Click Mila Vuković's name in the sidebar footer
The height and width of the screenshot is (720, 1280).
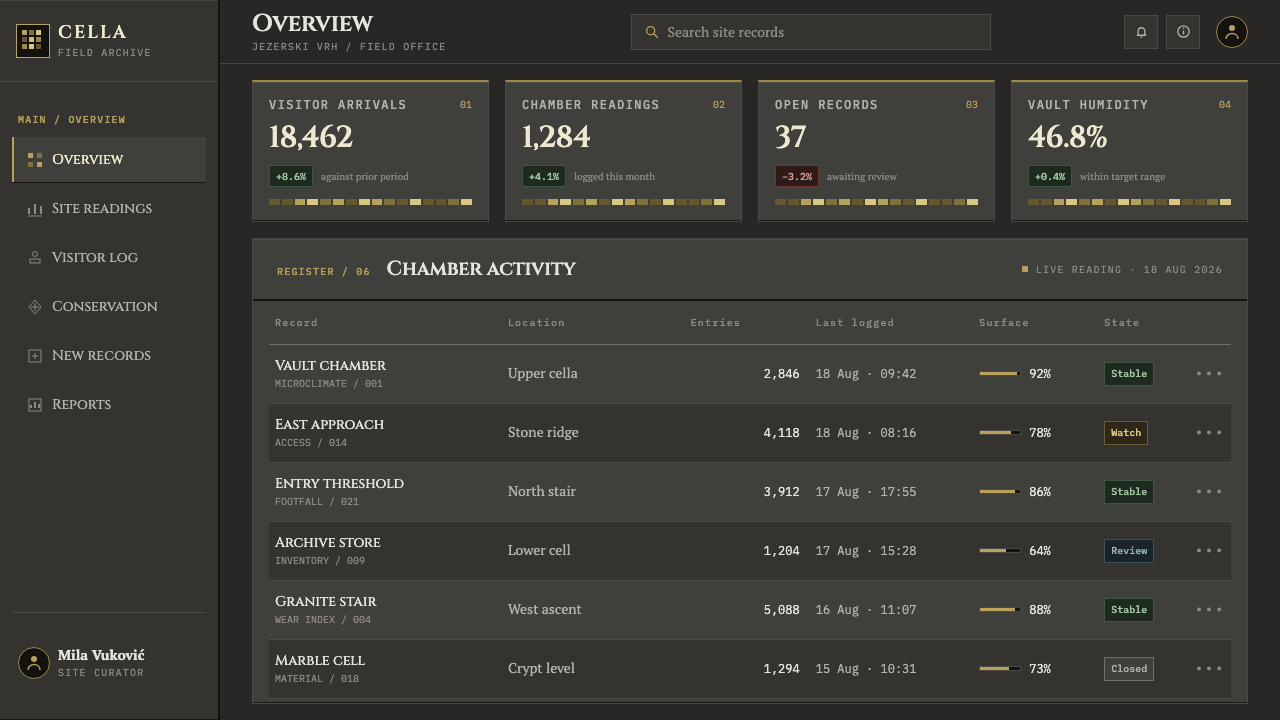click(x=101, y=655)
